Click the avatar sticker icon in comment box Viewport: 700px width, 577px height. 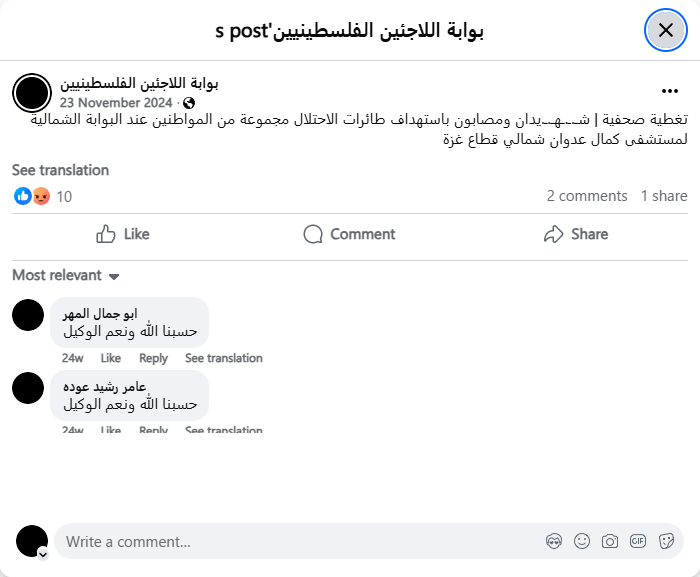pos(554,541)
